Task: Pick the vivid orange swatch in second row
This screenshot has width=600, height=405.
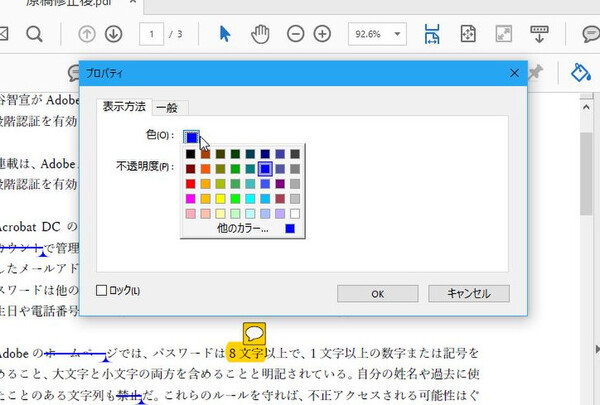Action: pyautogui.click(x=205, y=169)
